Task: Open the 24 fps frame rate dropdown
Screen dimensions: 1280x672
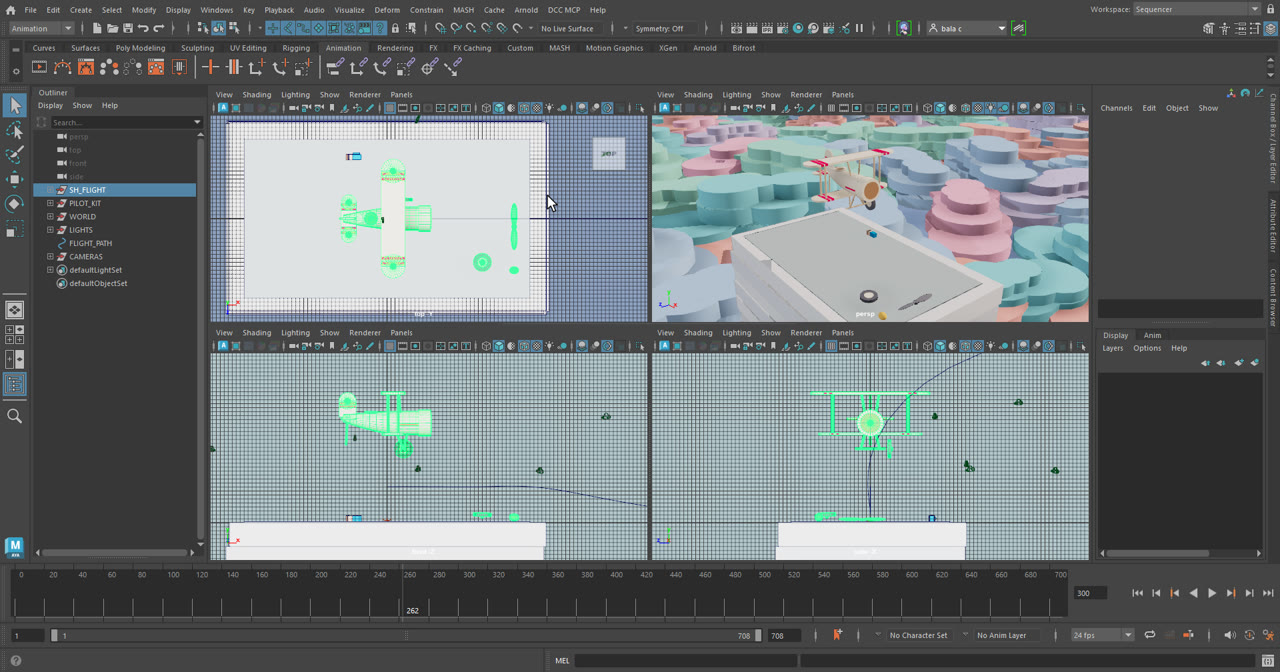Action: (x=1102, y=635)
